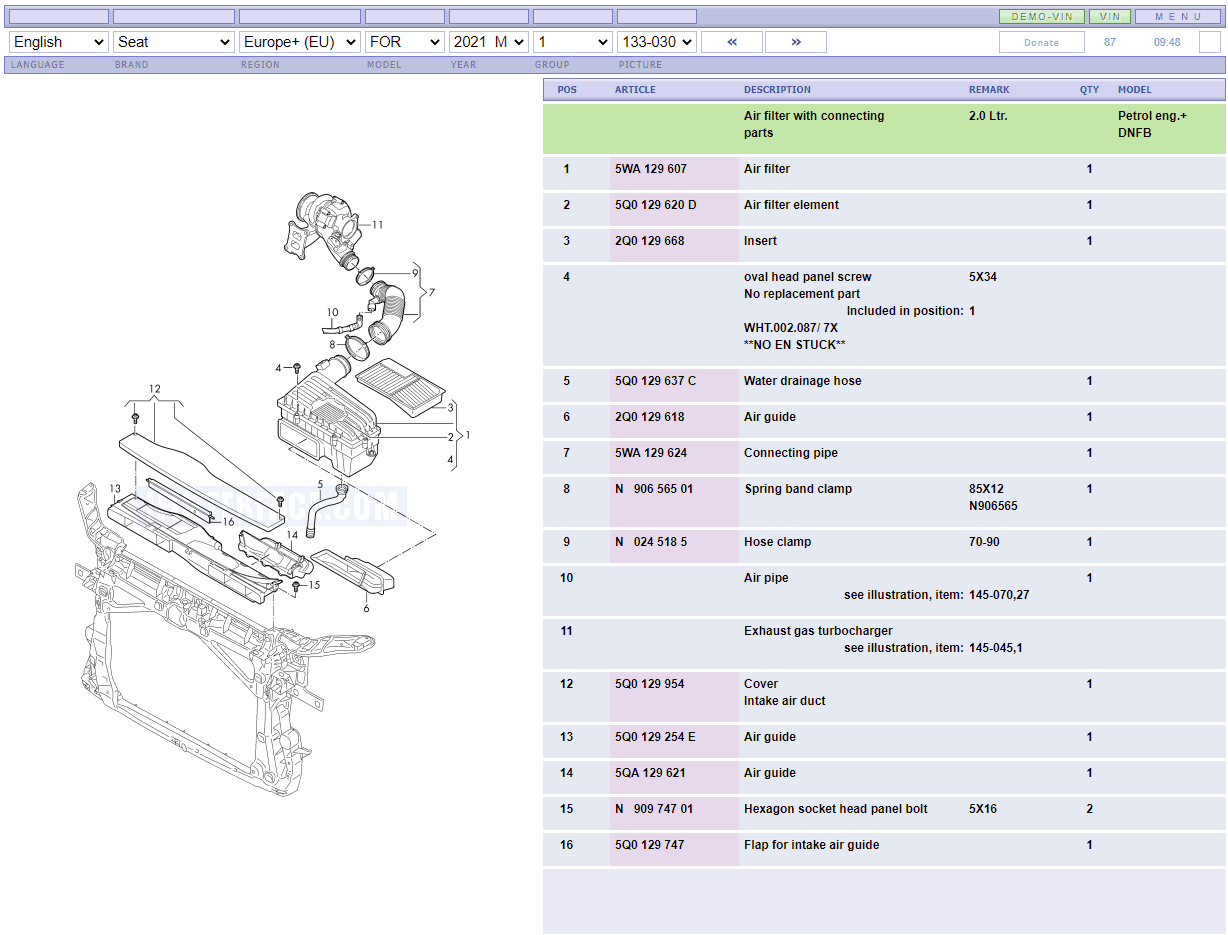Select article number 5Q0 129 254 E

click(x=655, y=737)
